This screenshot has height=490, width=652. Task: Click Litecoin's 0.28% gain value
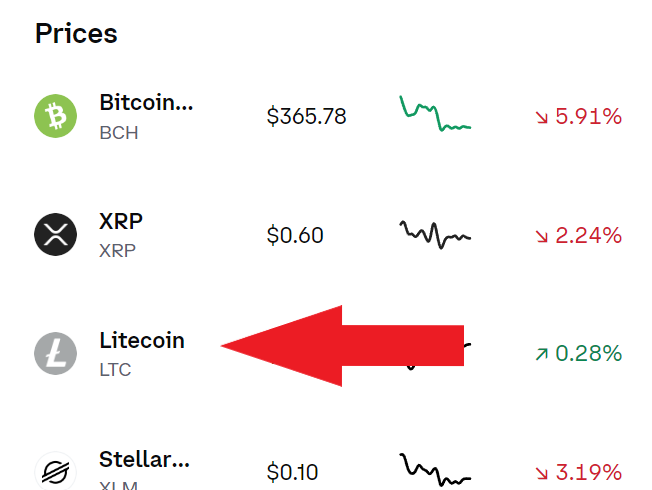tap(578, 354)
